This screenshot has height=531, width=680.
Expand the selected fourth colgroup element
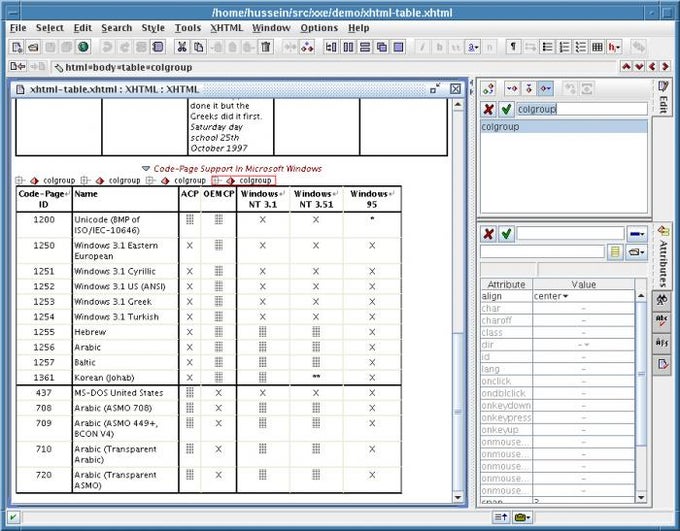coord(217,180)
